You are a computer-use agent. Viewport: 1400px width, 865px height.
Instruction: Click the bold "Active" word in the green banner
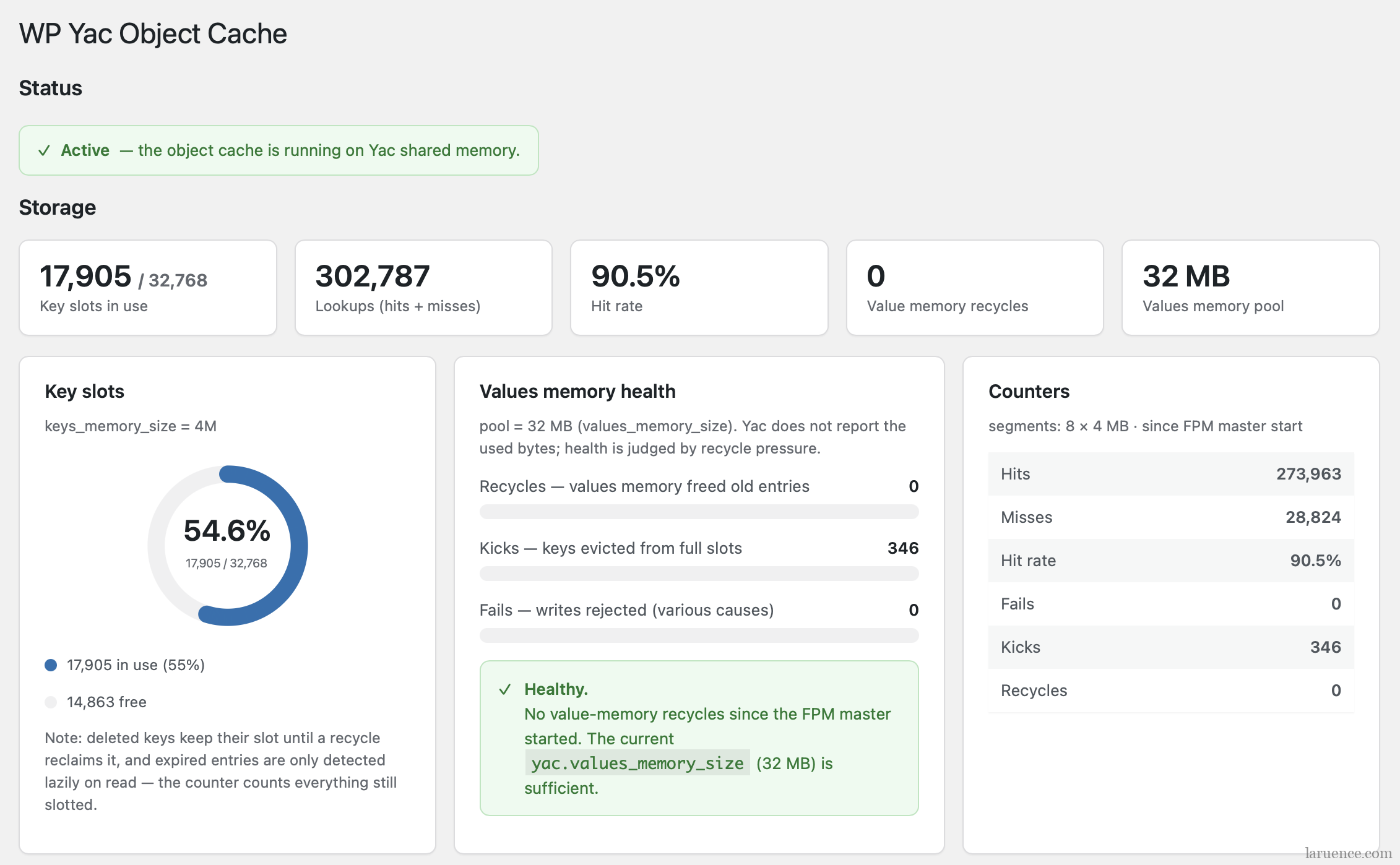coord(85,150)
